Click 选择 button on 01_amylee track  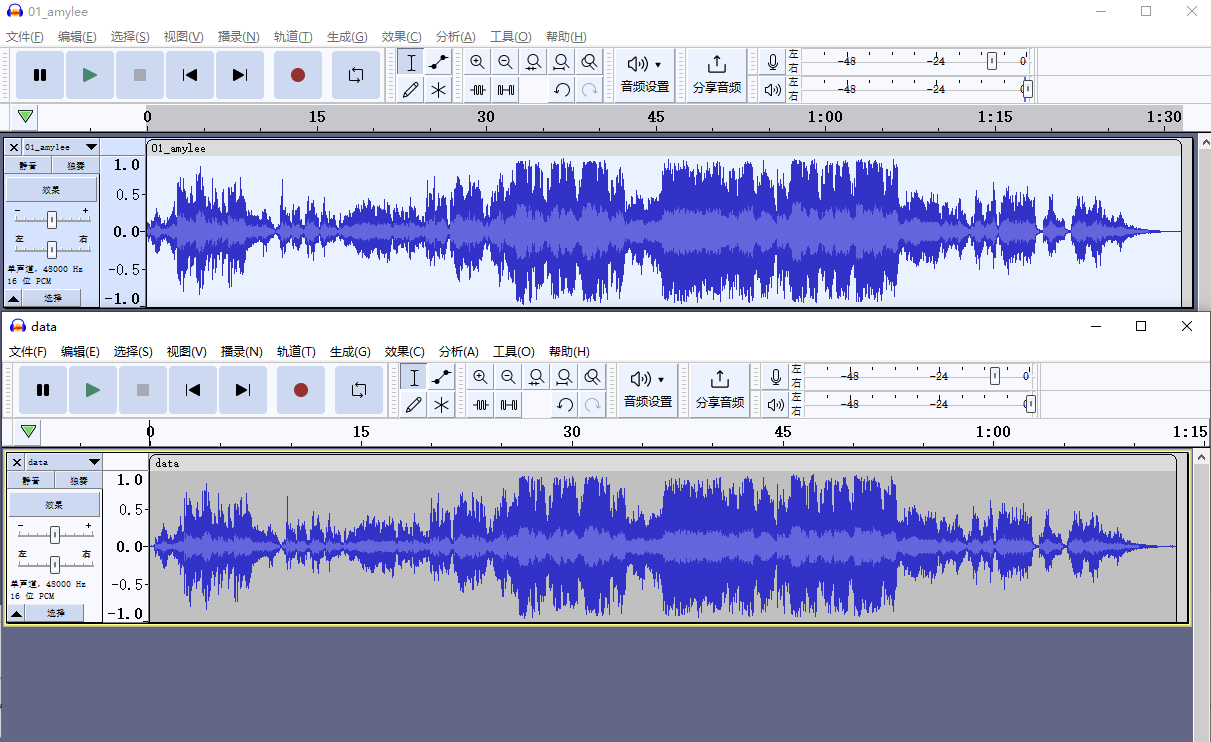pyautogui.click(x=52, y=298)
